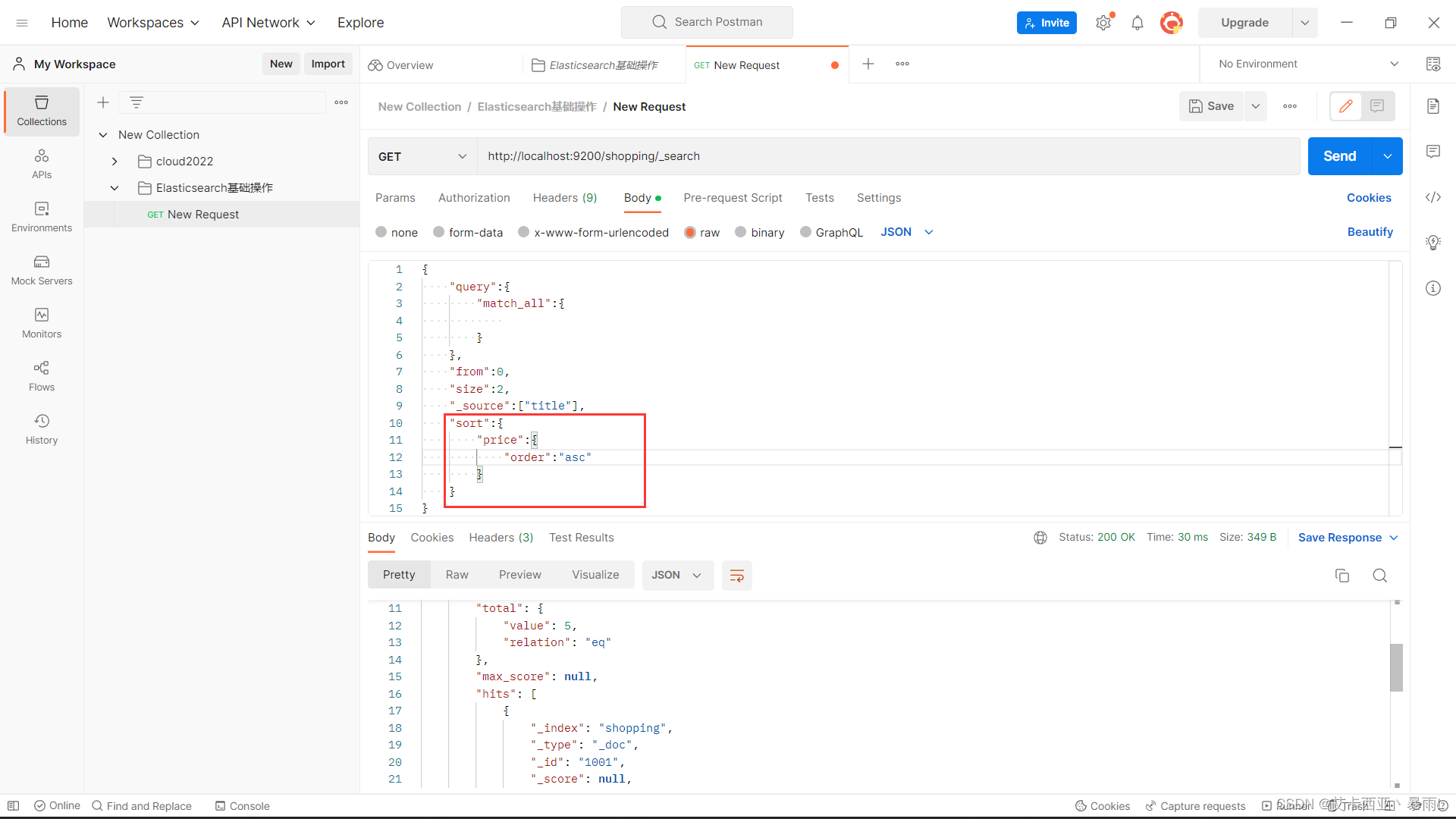Open the Monitors sidebar panel

42,323
